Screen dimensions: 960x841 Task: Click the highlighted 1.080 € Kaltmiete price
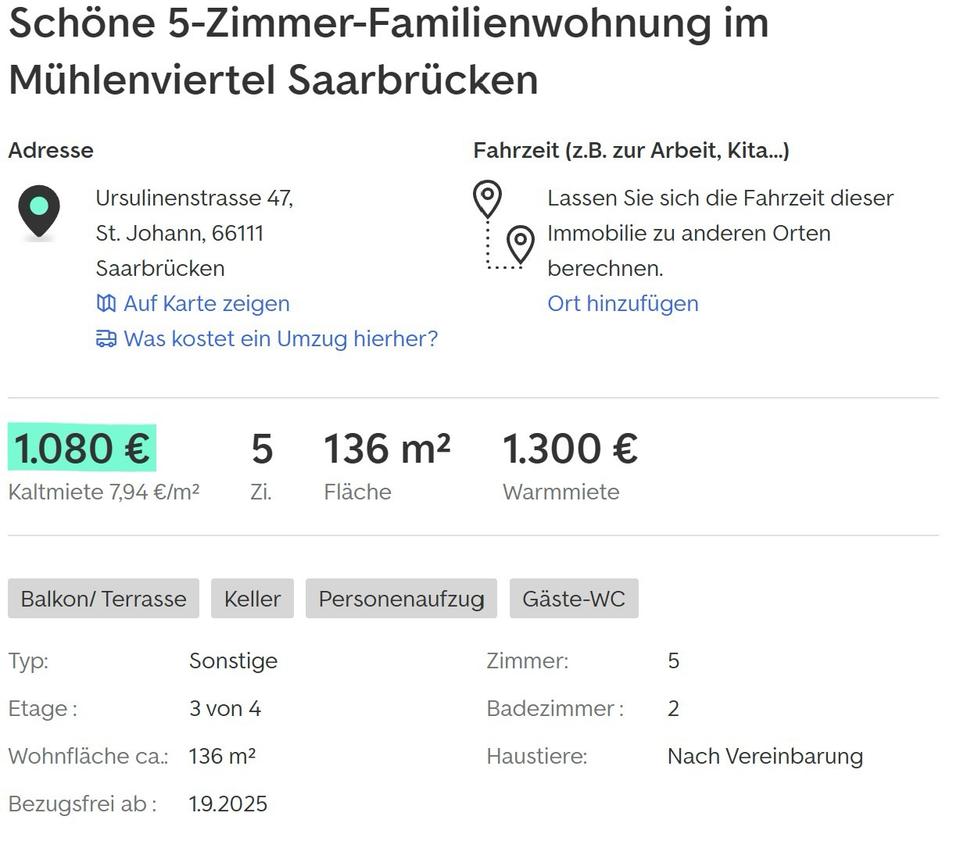pyautogui.click(x=82, y=449)
